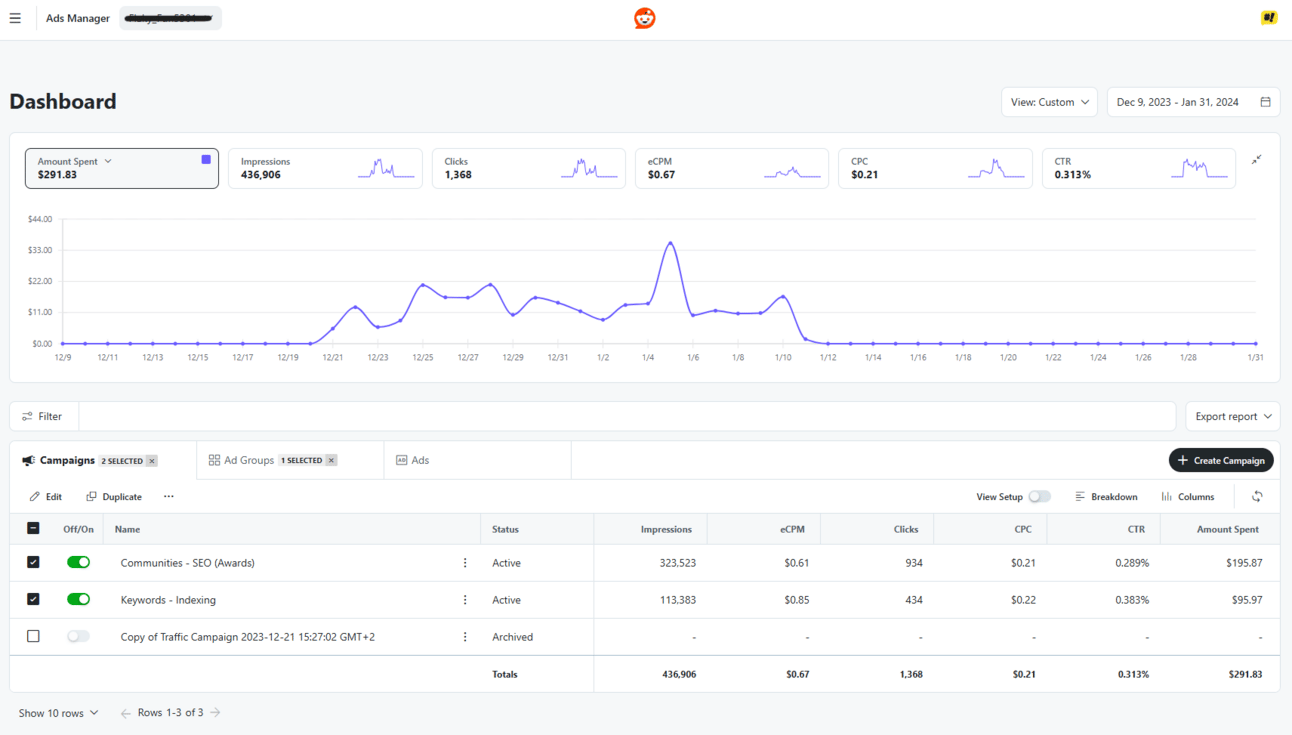Open Show 10 rows selector
The image size is (1292, 735).
pos(59,713)
